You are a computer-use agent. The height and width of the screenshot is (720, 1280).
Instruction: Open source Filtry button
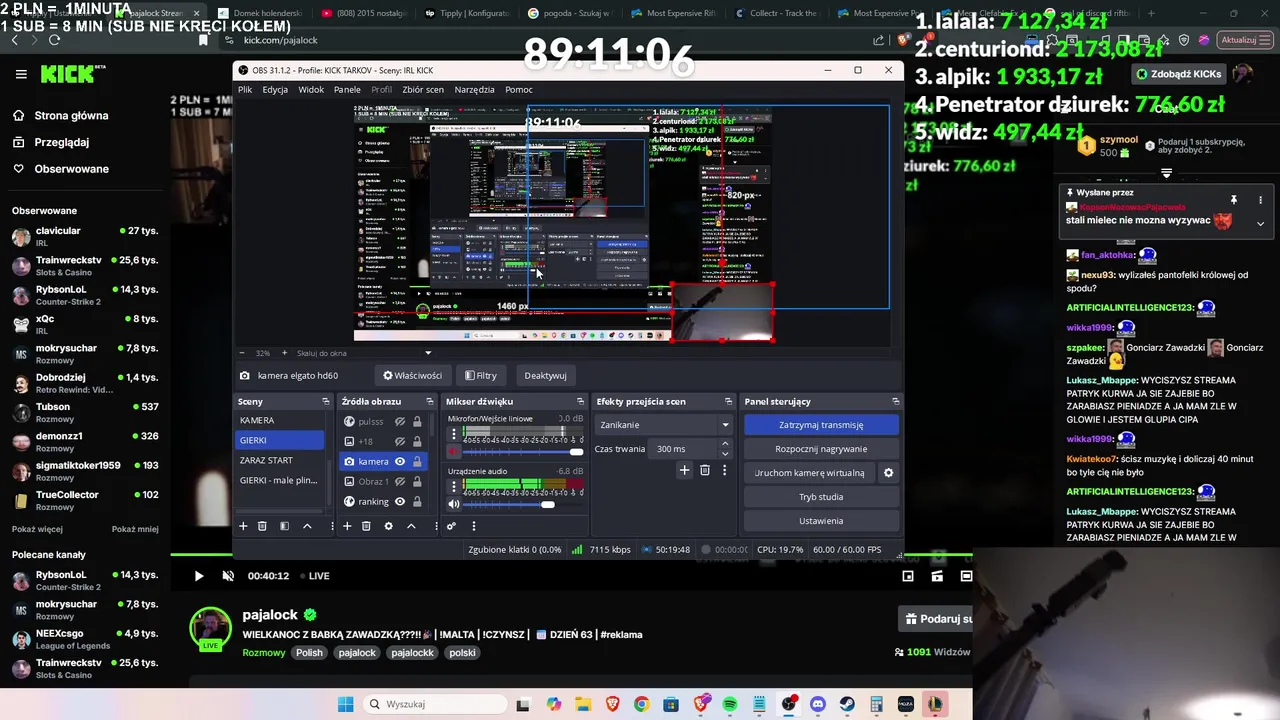pyautogui.click(x=481, y=376)
